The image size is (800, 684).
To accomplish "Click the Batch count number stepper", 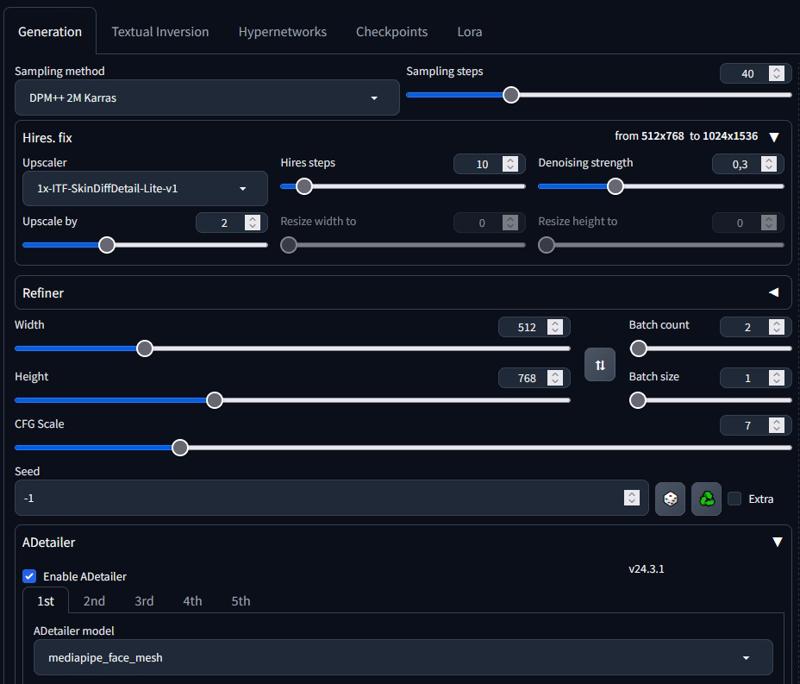I will [x=777, y=327].
